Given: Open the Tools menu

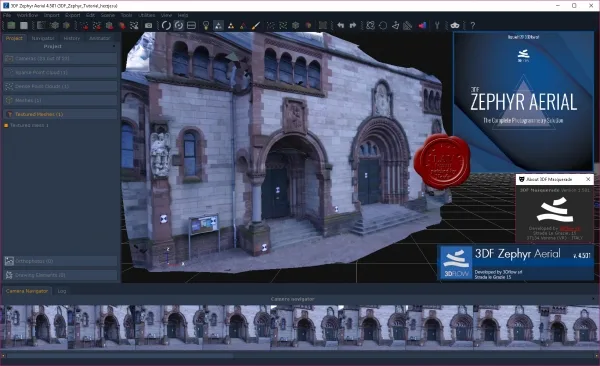Looking at the screenshot, I should (x=126, y=15).
